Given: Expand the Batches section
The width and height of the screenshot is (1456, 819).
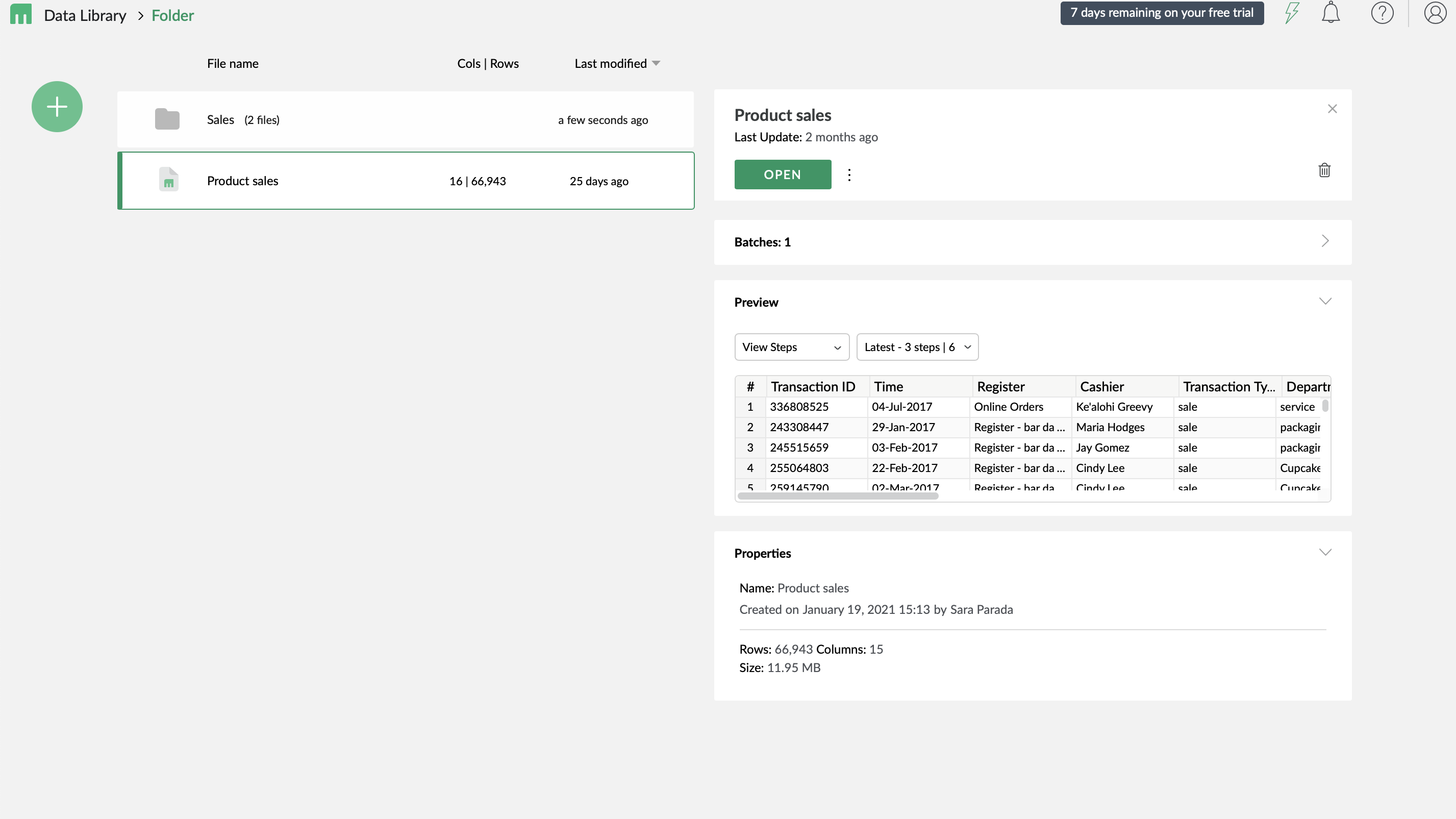Looking at the screenshot, I should point(1325,241).
